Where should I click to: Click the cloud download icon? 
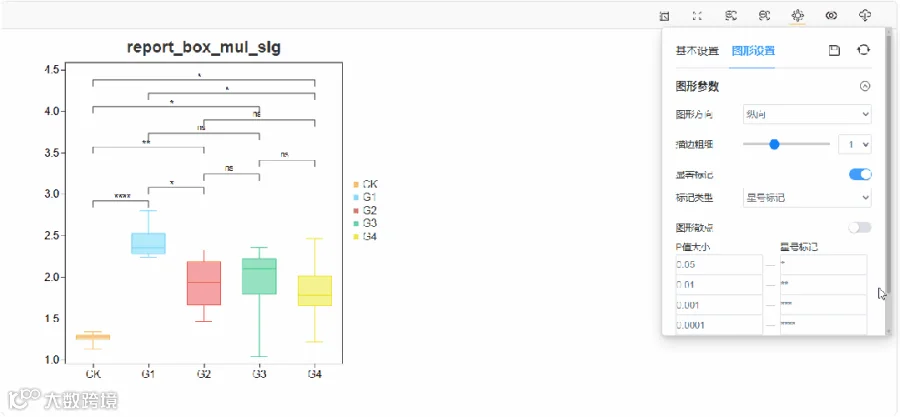click(865, 16)
